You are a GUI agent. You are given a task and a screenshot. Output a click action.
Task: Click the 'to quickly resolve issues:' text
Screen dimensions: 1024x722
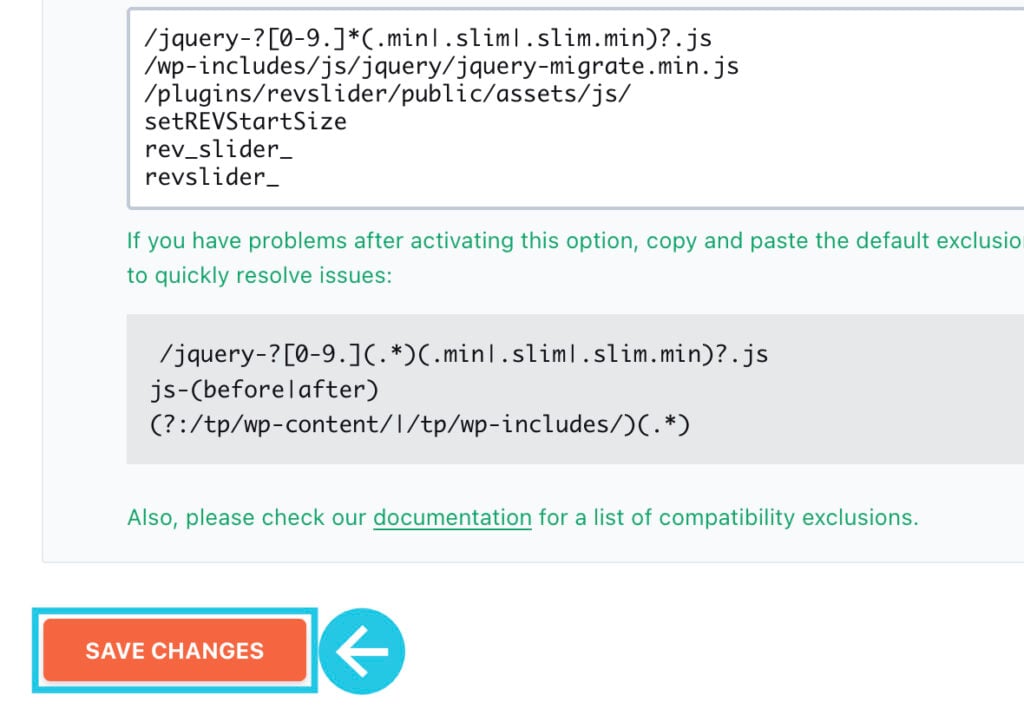point(259,275)
